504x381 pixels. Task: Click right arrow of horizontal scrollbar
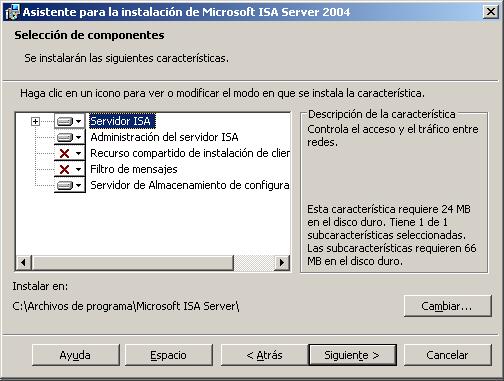coord(282,263)
